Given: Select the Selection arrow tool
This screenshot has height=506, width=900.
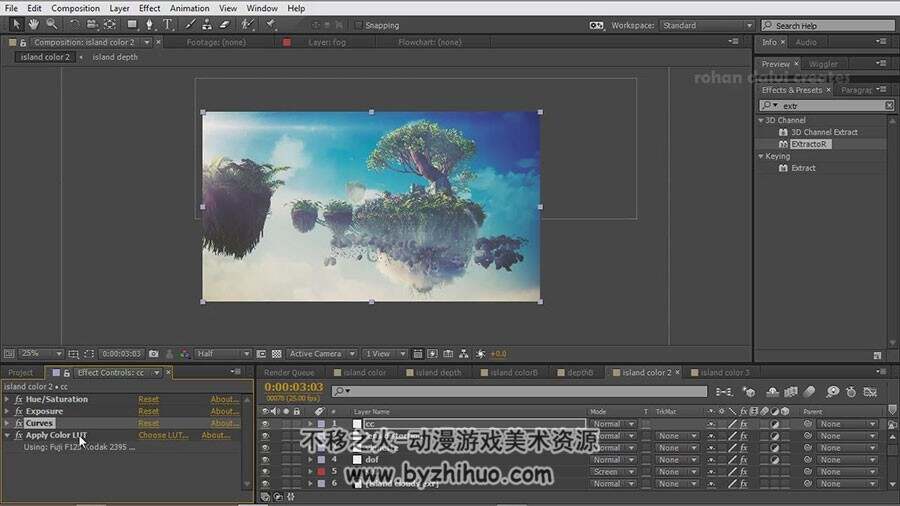Looking at the screenshot, I should [x=16, y=24].
